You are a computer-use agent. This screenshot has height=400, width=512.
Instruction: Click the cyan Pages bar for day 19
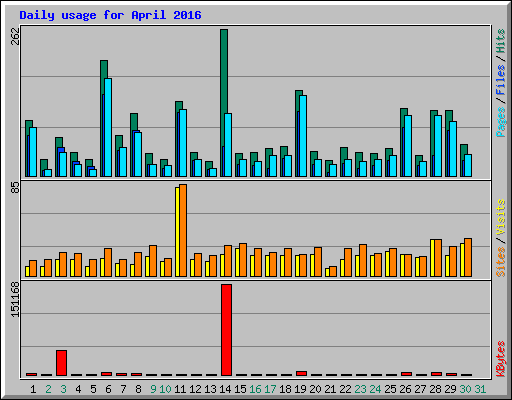point(303,136)
